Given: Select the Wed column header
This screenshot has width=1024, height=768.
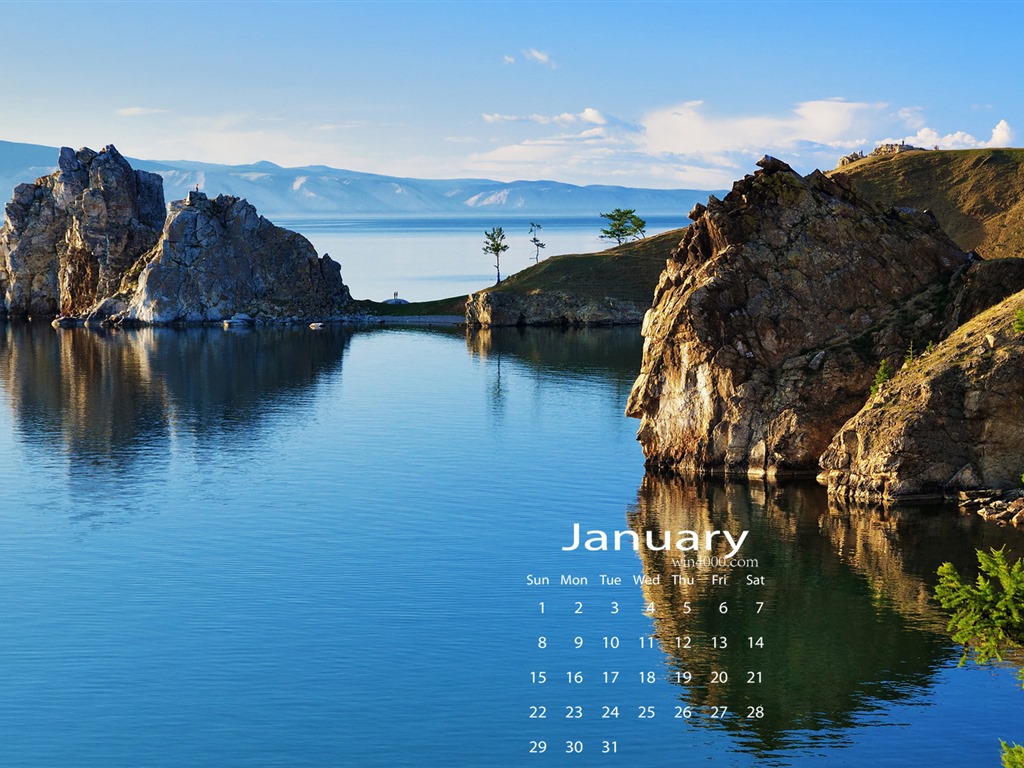Looking at the screenshot, I should click(646, 580).
